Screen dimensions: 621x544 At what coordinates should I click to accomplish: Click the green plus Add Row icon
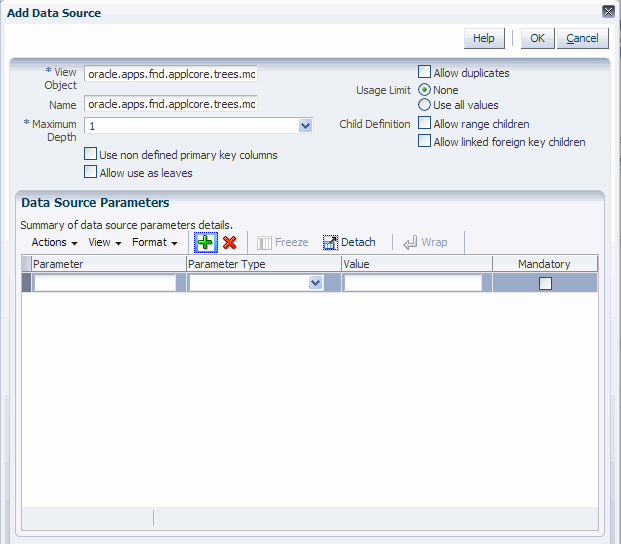coord(206,242)
